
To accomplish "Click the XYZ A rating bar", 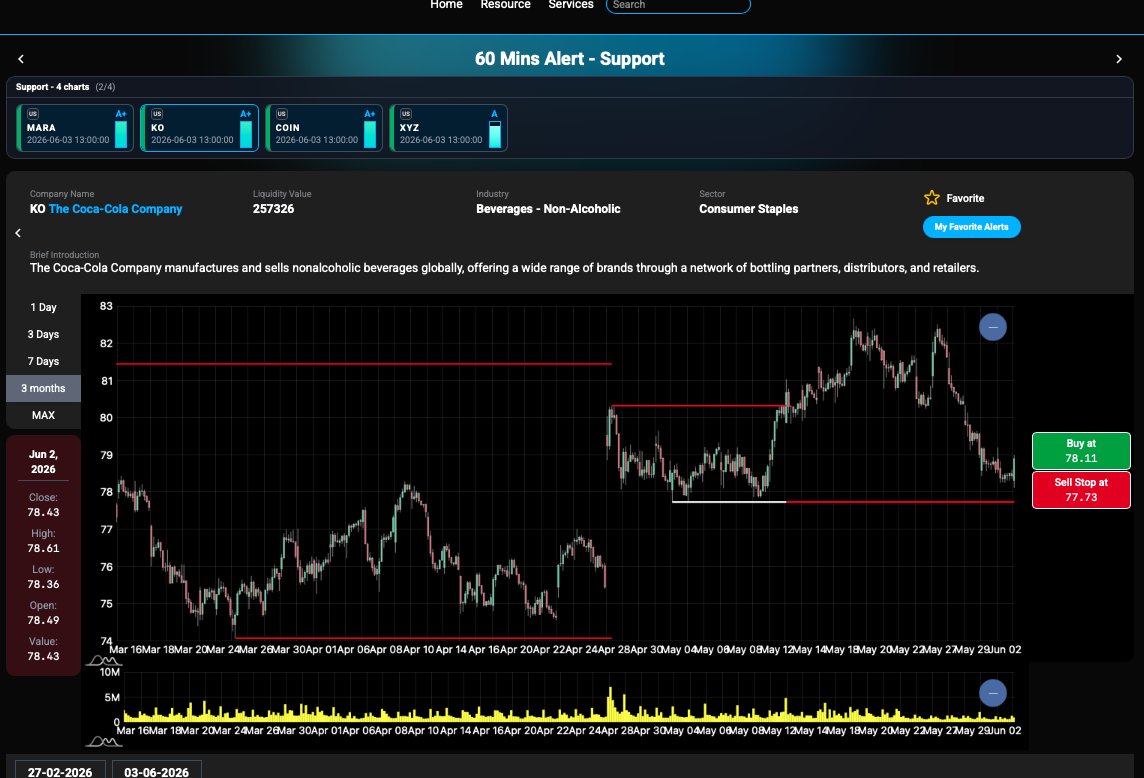I will click(495, 134).
